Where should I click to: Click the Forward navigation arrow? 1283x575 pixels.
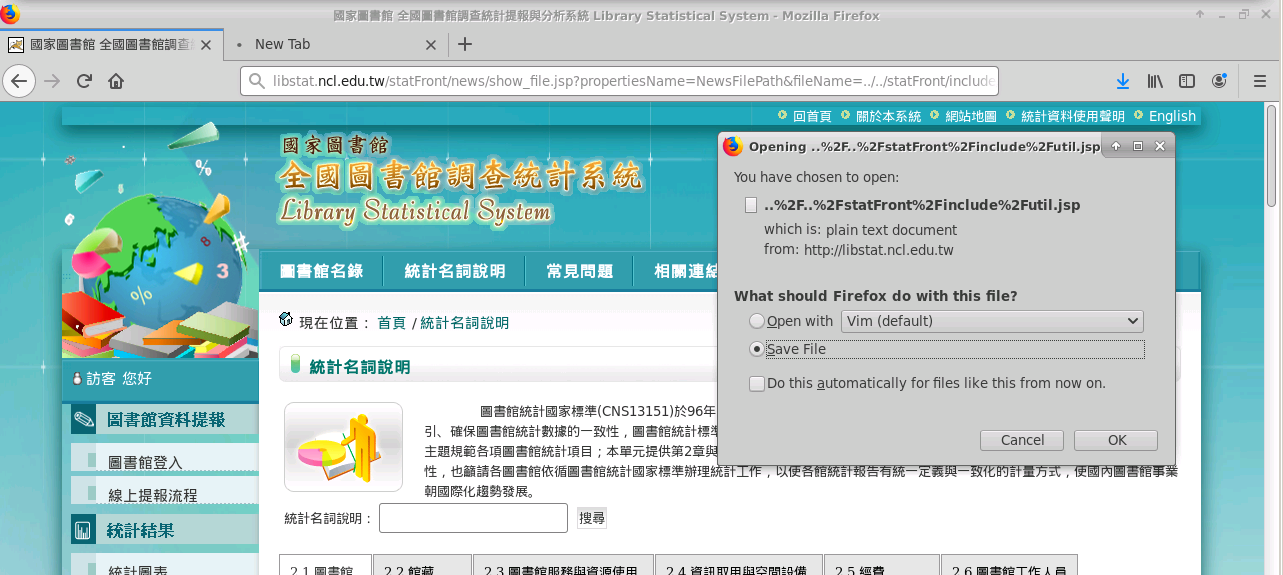(x=52, y=81)
